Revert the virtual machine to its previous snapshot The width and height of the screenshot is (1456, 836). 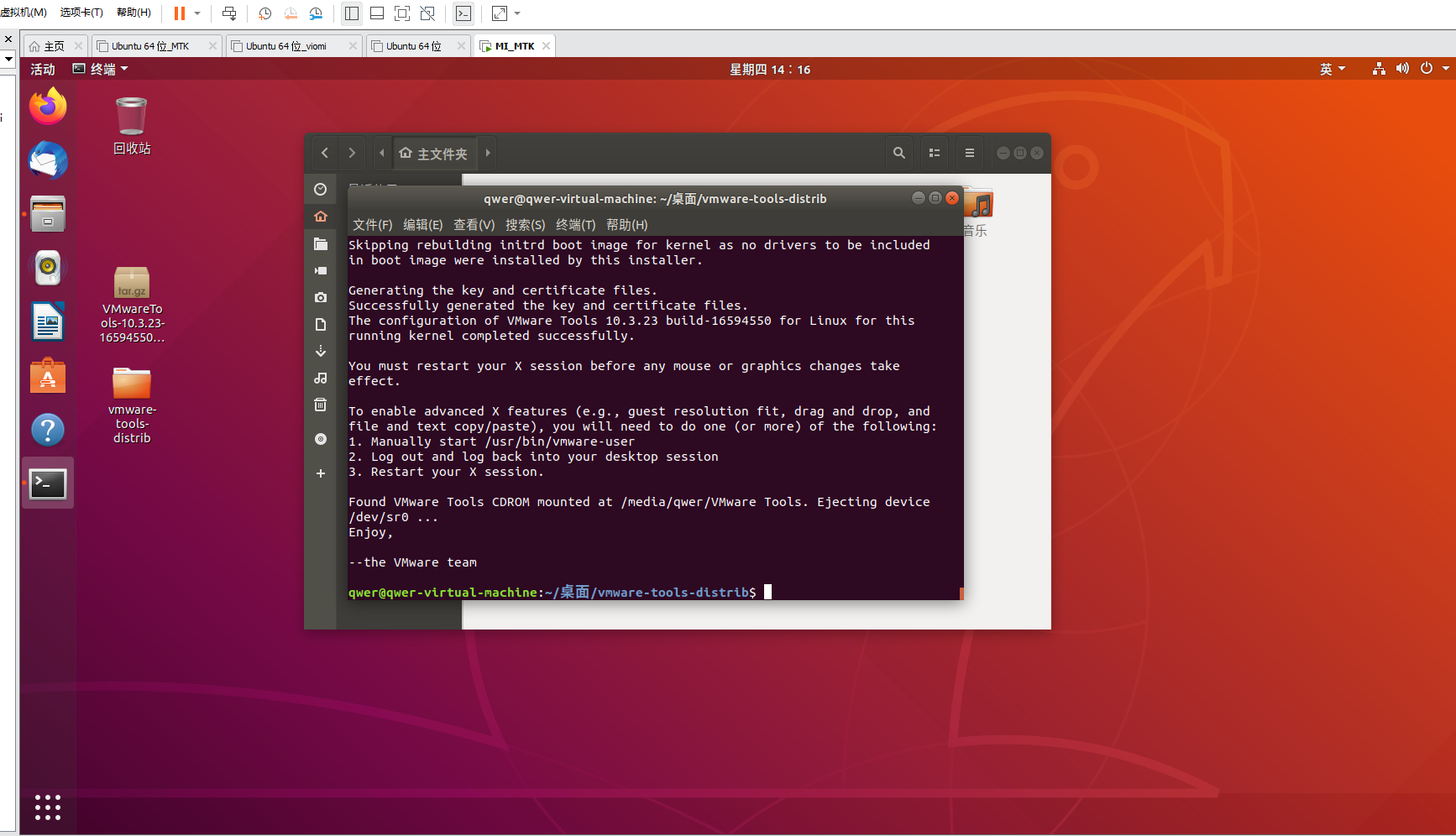pyautogui.click(x=291, y=13)
